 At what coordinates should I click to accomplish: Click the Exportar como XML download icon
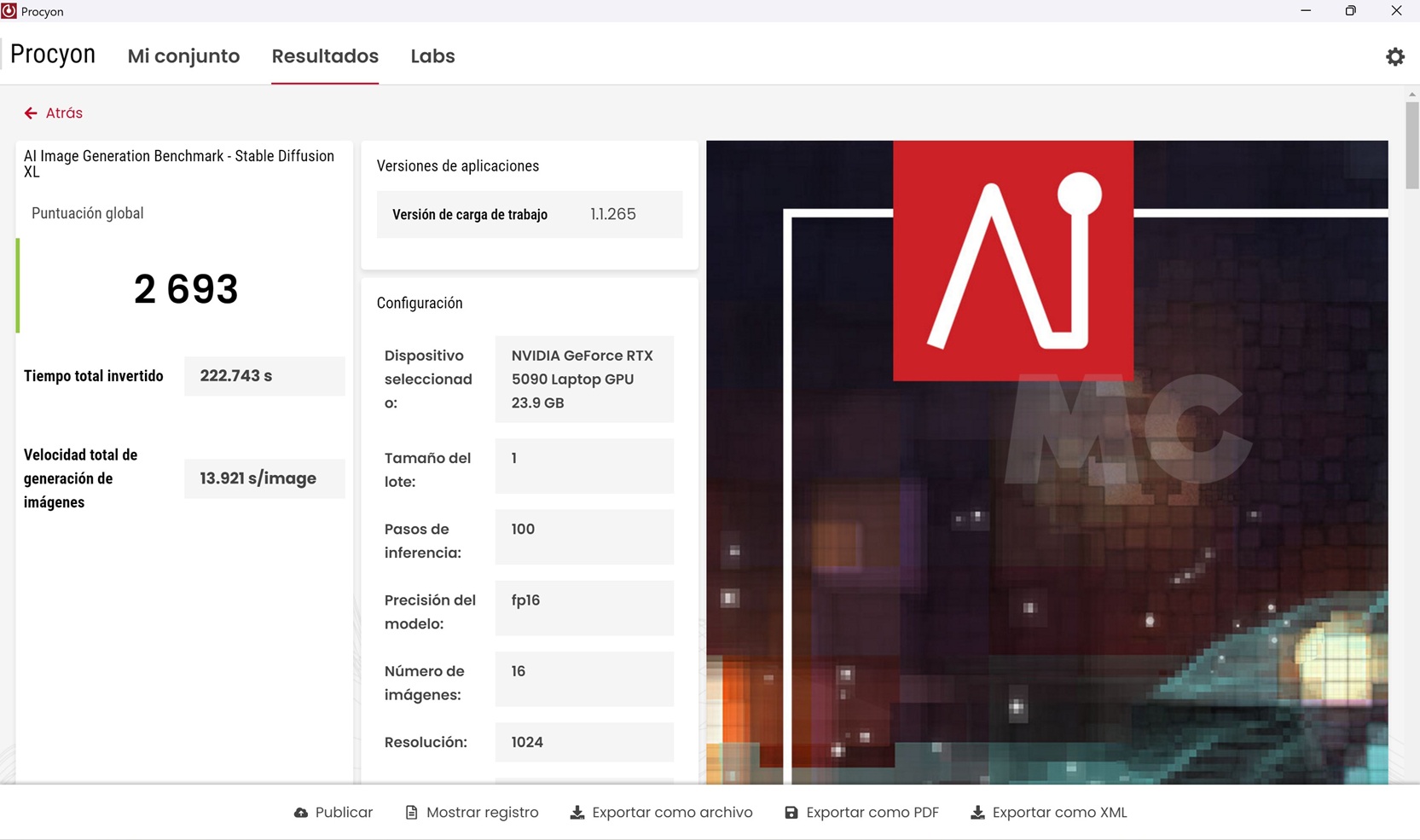977,813
